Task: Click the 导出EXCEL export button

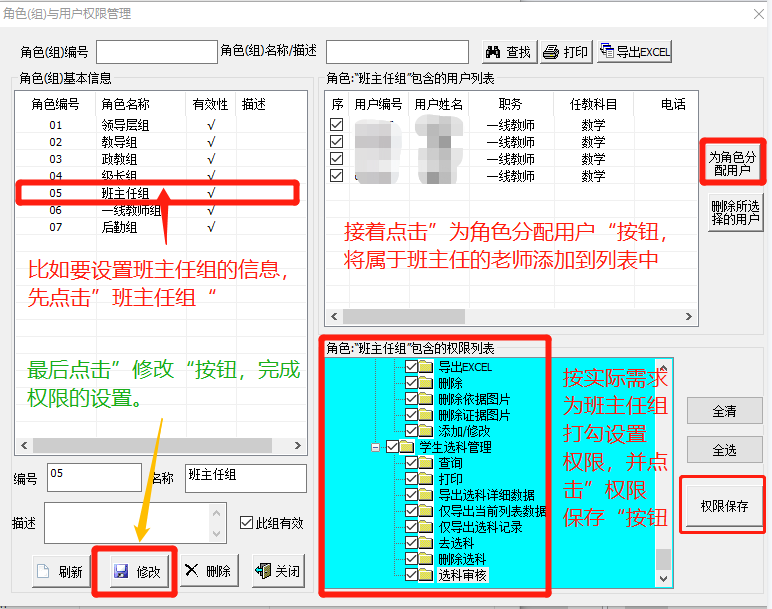Action: (634, 52)
